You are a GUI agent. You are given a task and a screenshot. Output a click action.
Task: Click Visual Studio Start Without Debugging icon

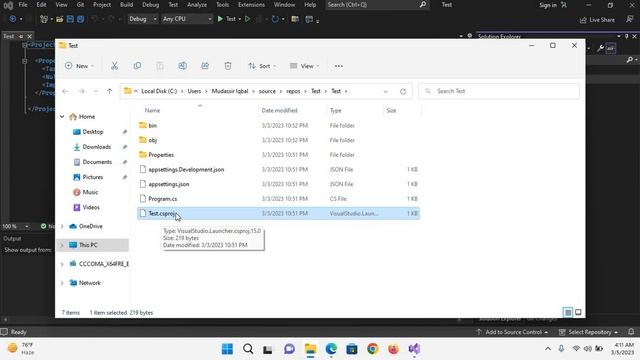(247, 19)
